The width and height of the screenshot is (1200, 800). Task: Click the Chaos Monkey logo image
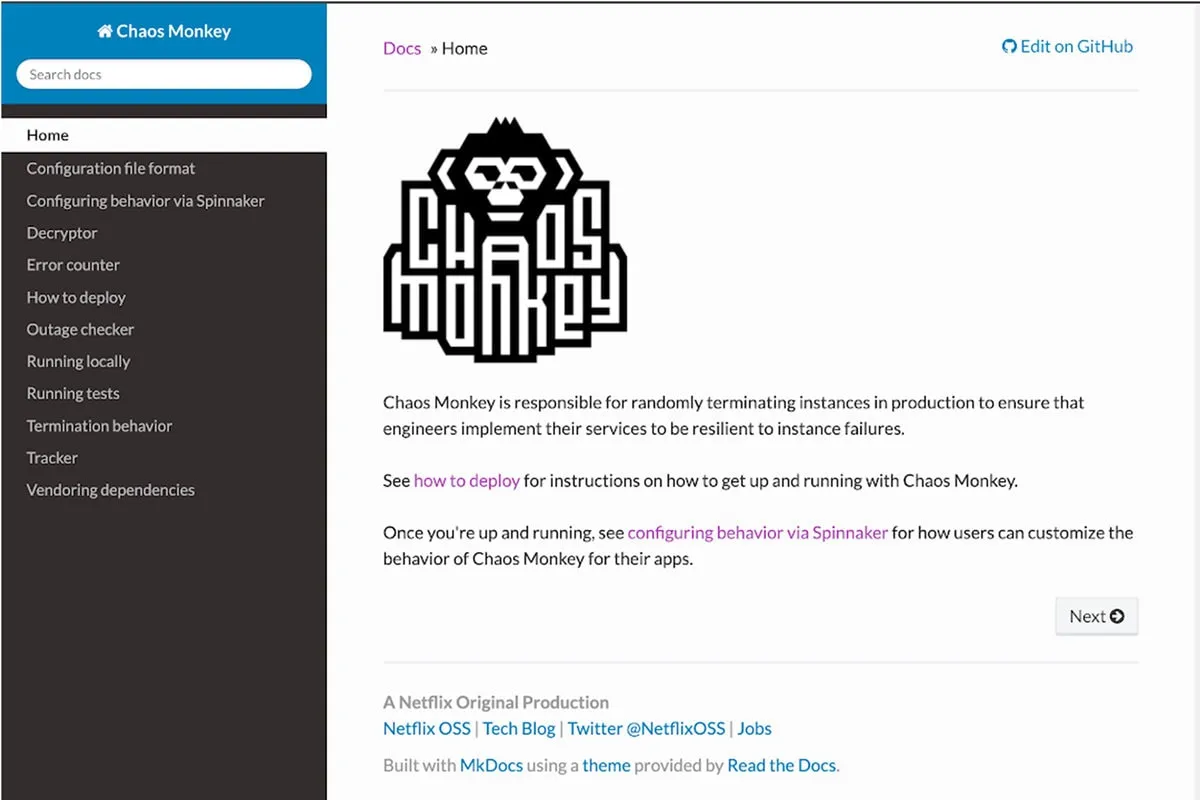(x=505, y=238)
